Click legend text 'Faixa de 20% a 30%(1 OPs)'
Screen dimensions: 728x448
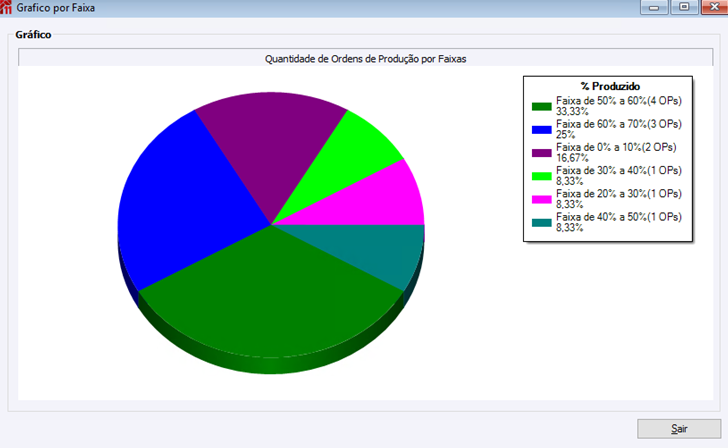(x=618, y=194)
